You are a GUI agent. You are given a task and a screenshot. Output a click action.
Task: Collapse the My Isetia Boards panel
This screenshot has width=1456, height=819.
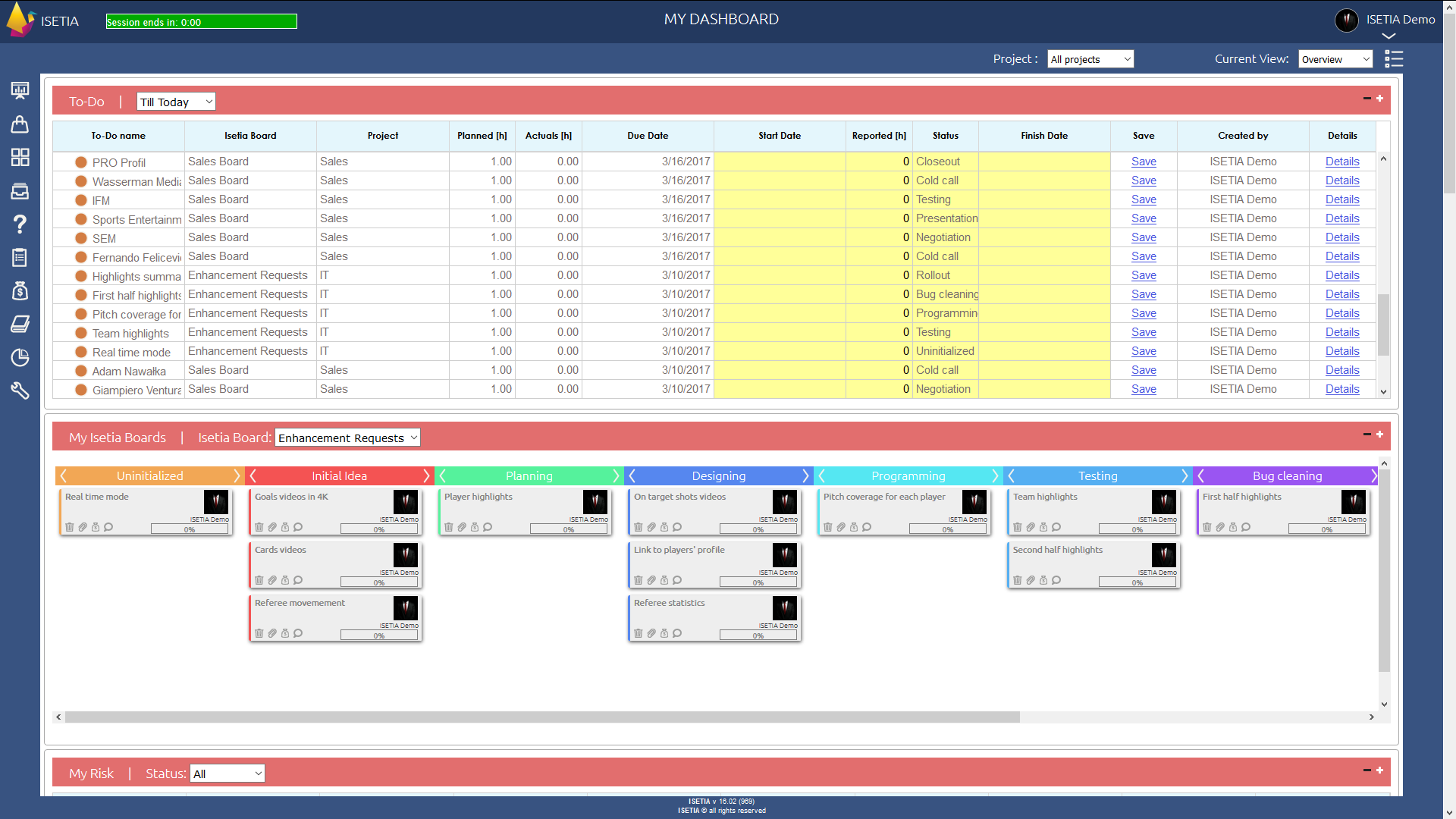click(1367, 435)
